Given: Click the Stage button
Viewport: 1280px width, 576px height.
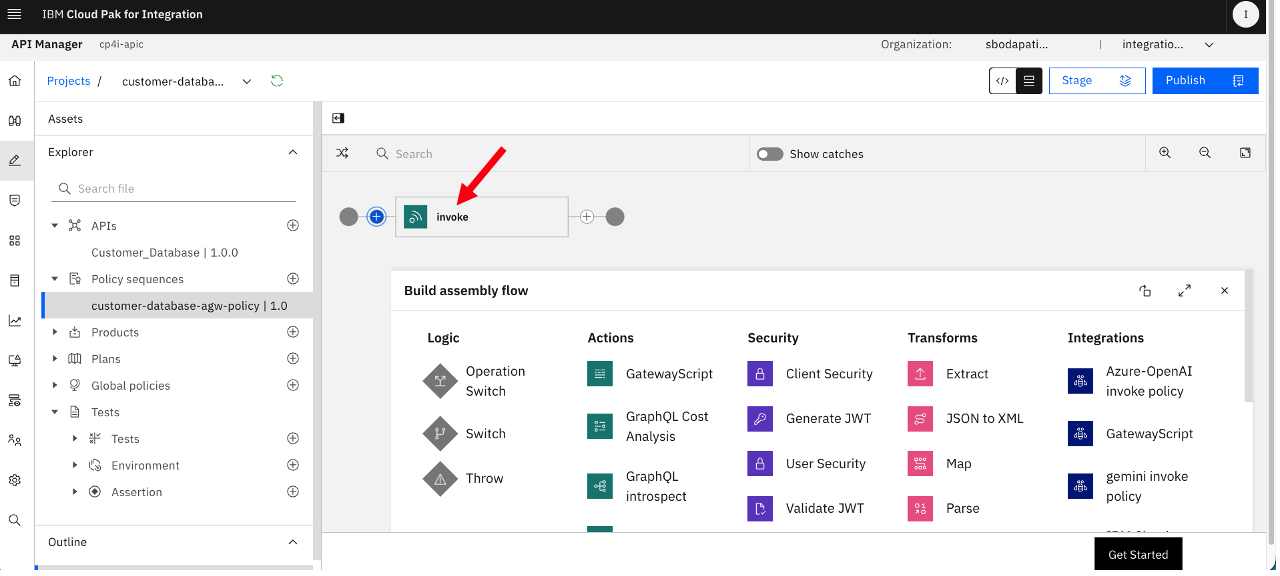Looking at the screenshot, I should click(1097, 81).
